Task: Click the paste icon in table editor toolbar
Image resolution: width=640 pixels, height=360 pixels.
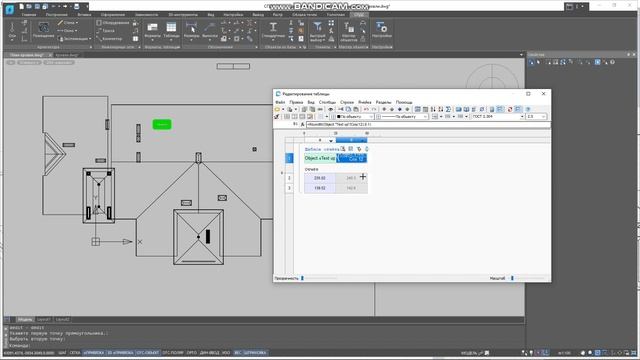Action: point(356,109)
